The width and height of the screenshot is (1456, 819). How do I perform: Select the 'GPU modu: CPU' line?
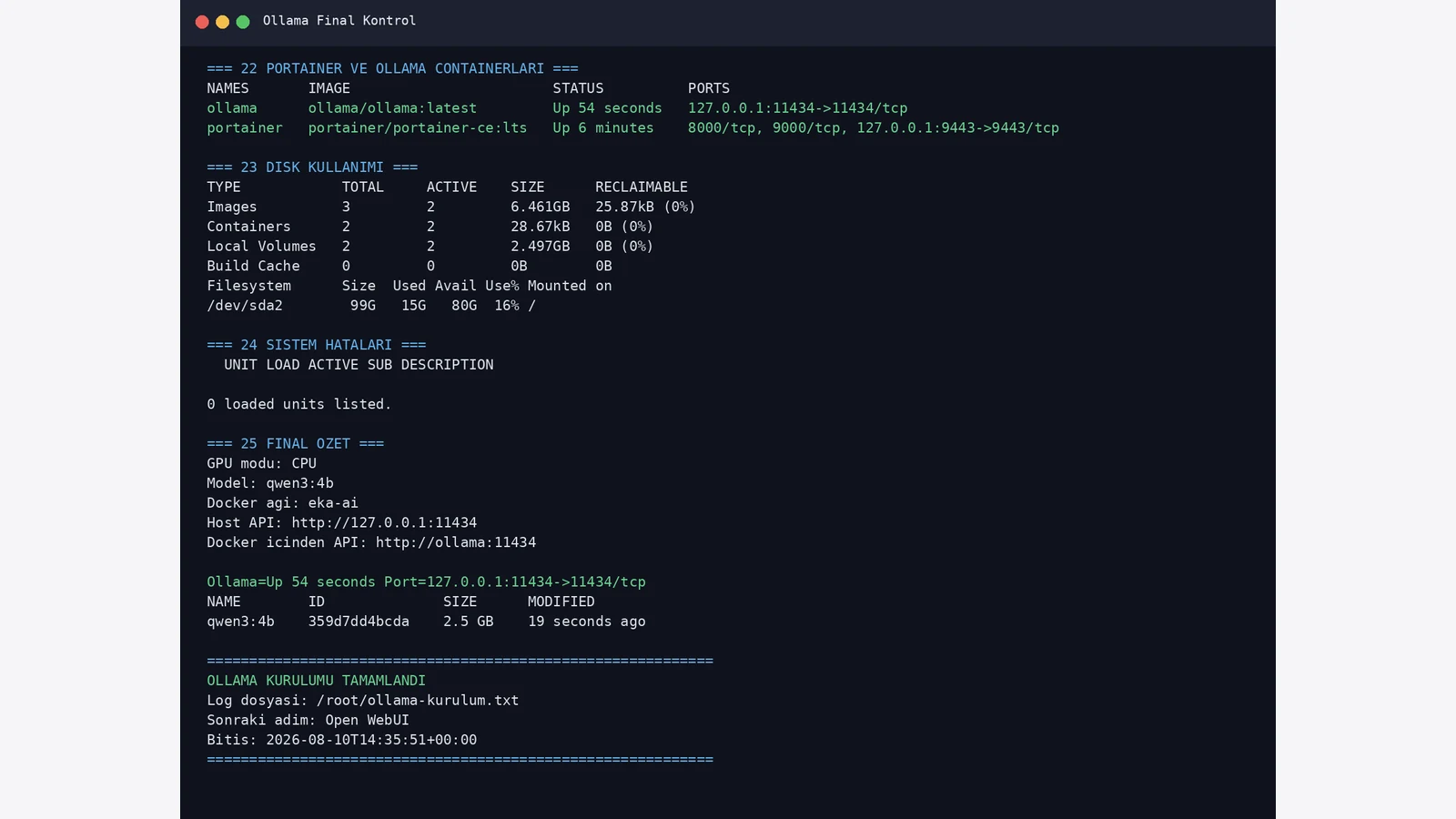[261, 464]
